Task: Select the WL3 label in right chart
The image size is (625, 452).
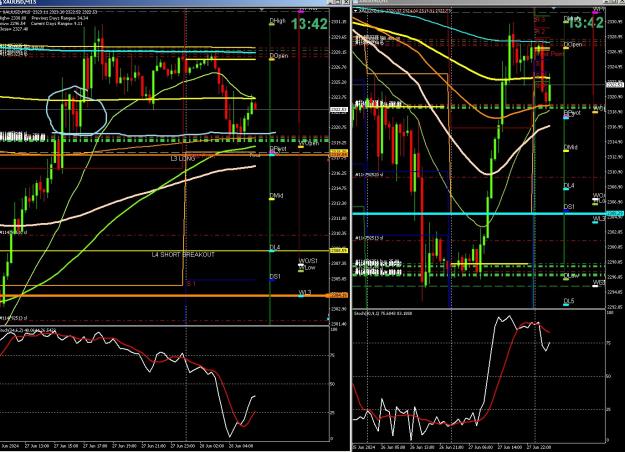Action: [599, 218]
